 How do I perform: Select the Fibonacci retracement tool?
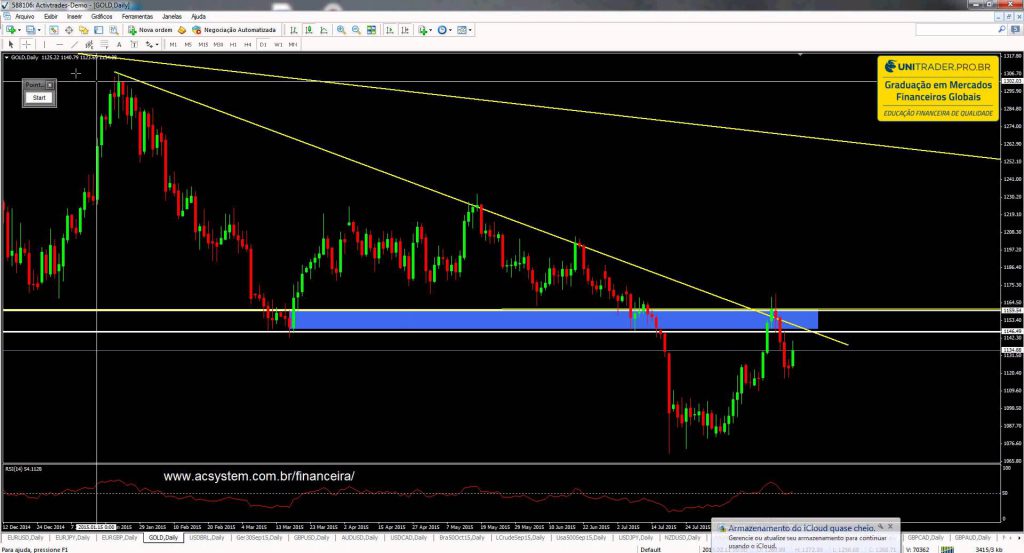pyautogui.click(x=104, y=44)
